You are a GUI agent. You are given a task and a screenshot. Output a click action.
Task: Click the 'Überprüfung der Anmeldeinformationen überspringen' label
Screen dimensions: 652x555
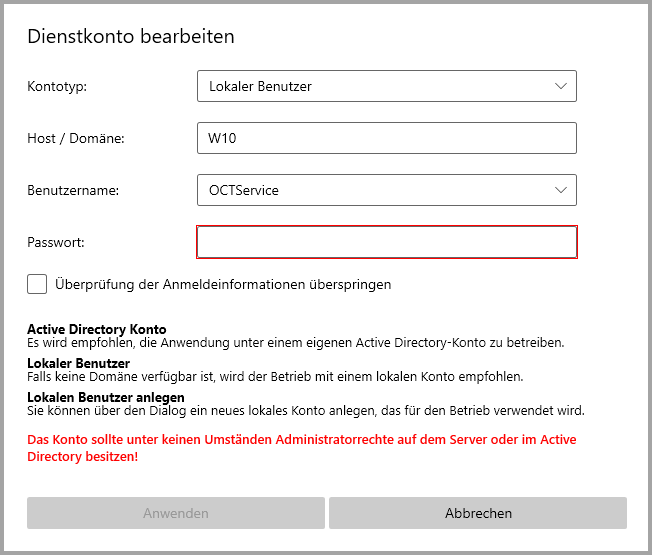tap(223, 284)
